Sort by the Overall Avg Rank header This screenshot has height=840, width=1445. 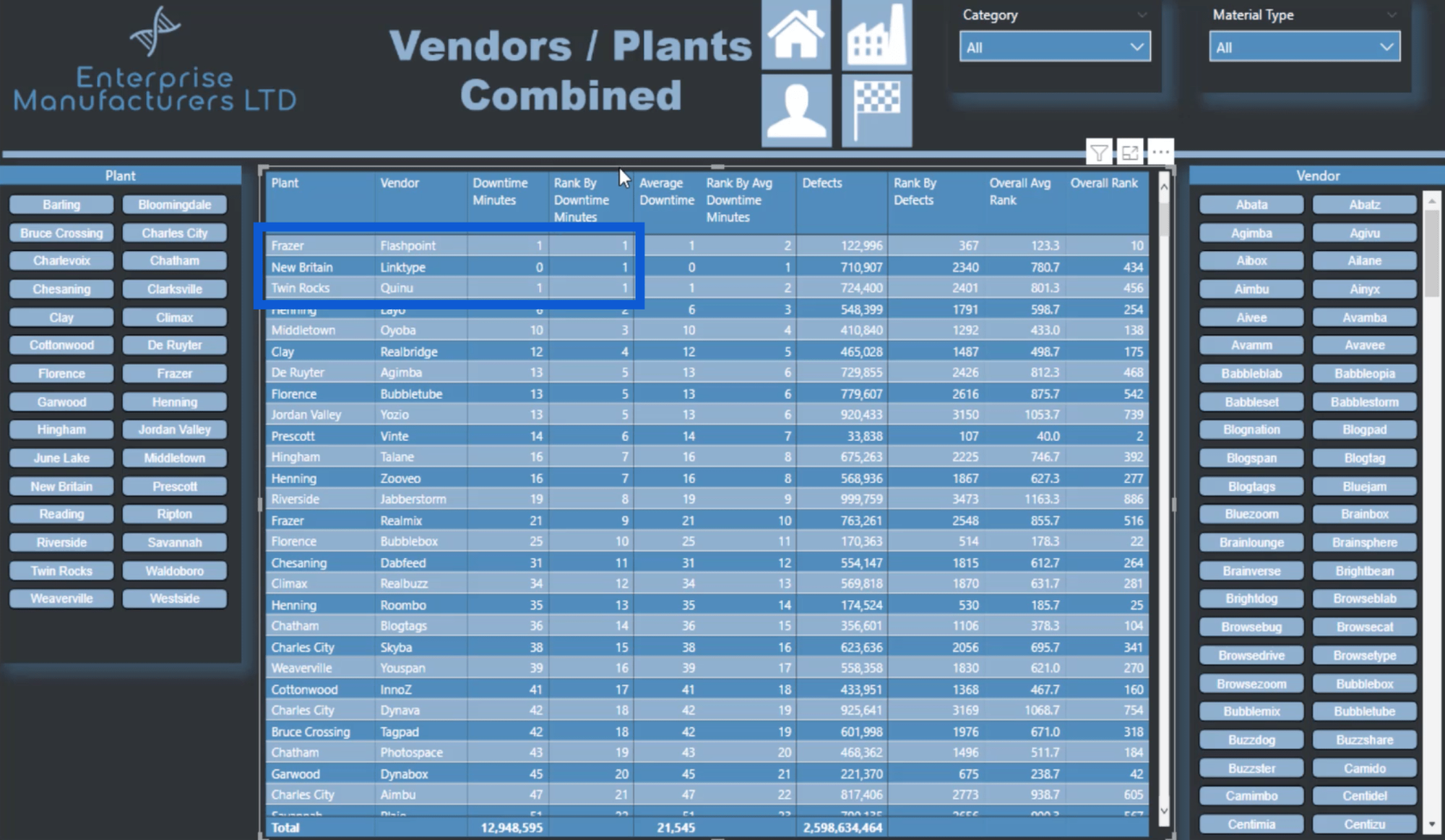point(1019,192)
